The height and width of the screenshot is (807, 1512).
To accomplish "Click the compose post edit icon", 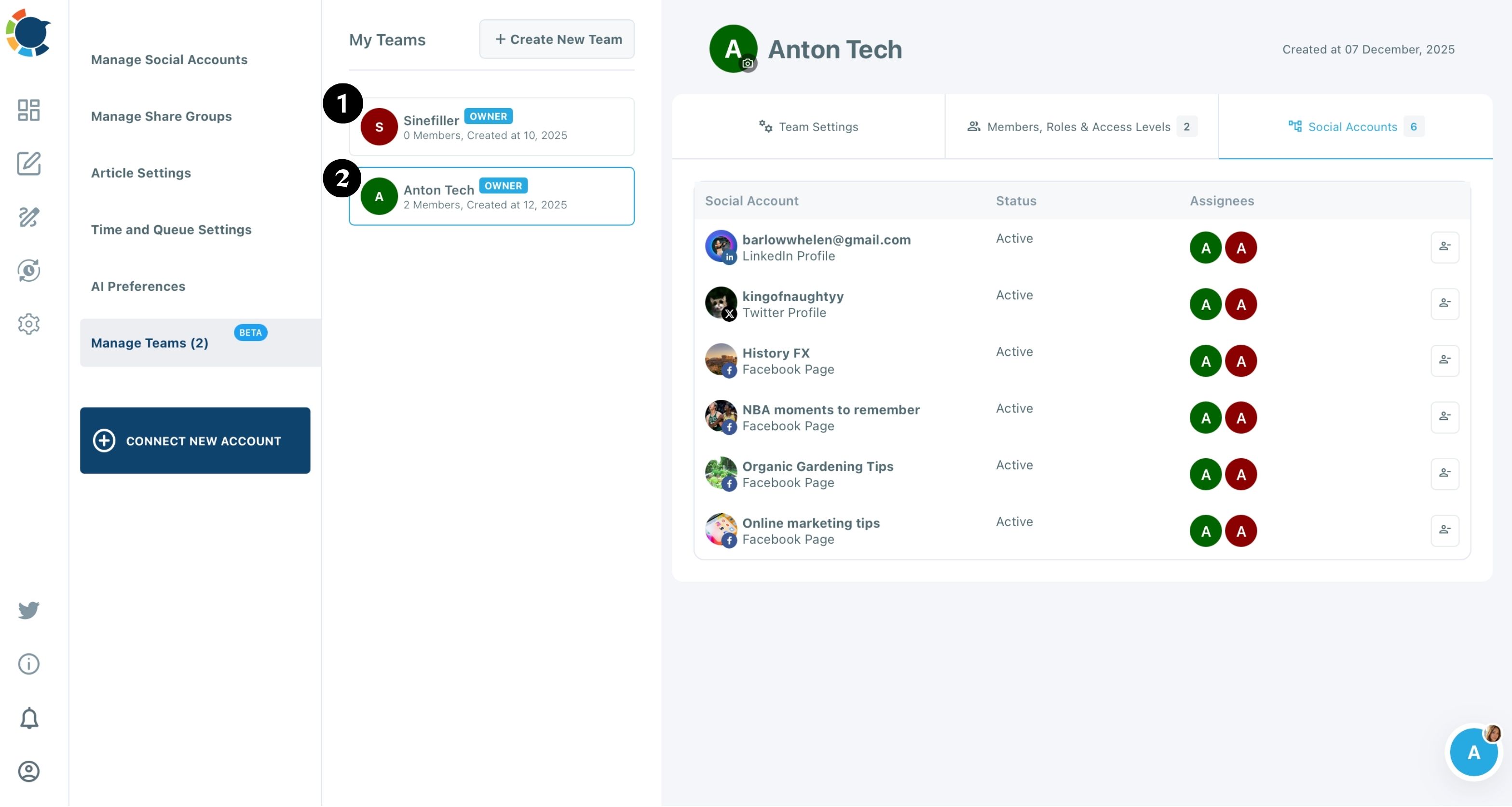I will coord(28,163).
